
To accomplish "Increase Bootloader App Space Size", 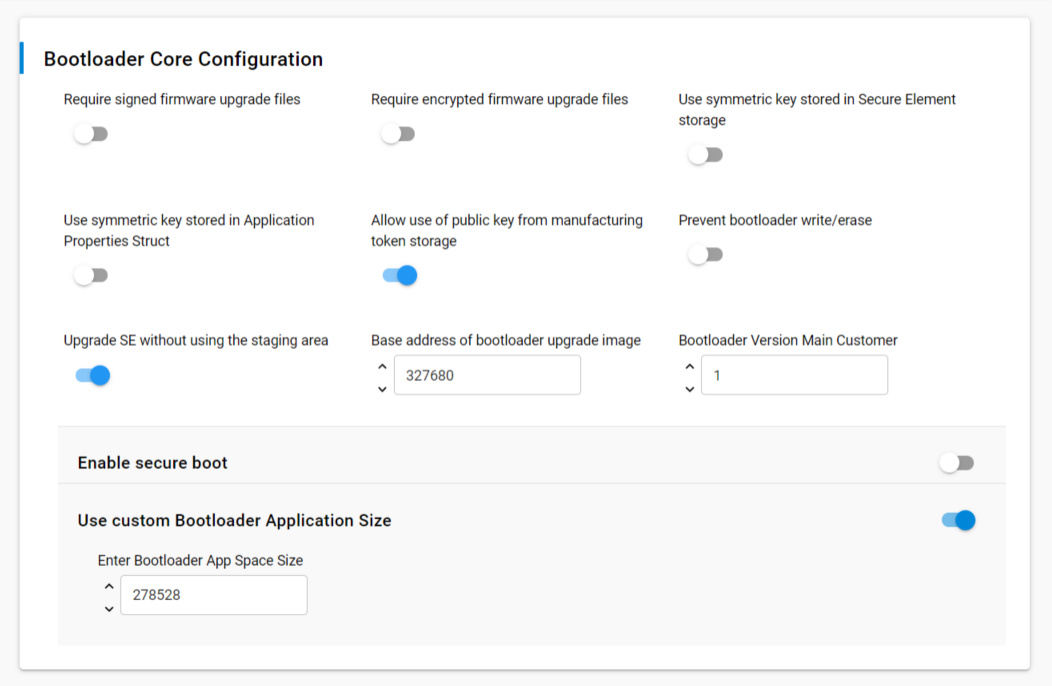I will [109, 586].
